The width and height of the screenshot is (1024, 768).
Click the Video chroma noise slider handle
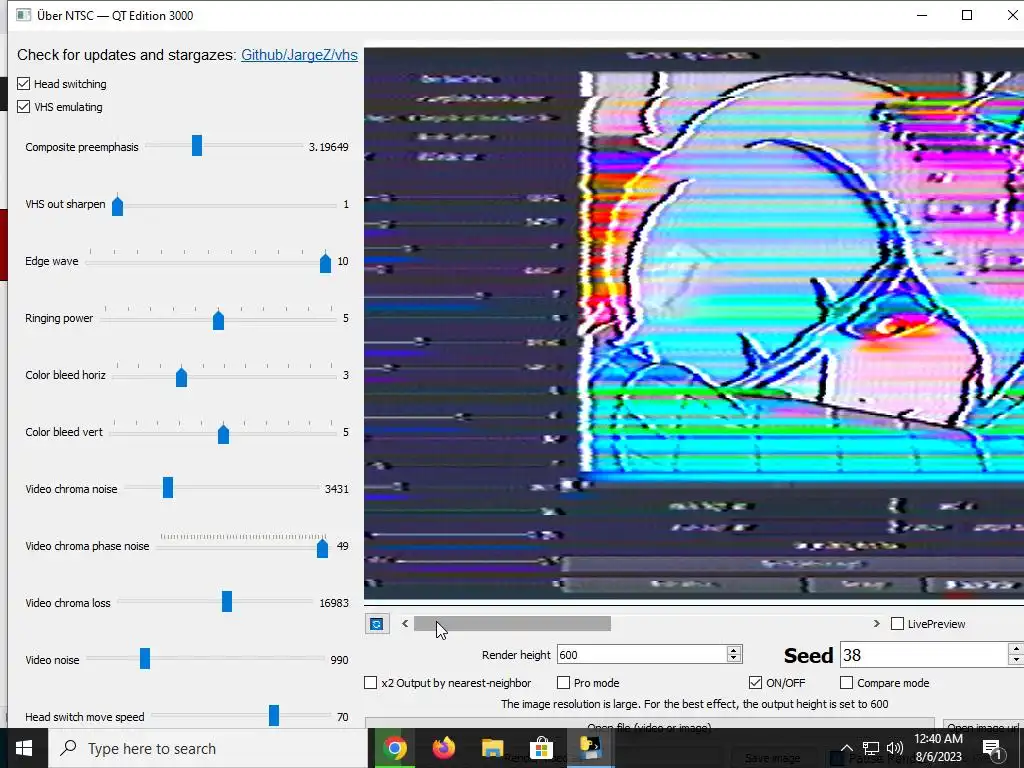(168, 487)
